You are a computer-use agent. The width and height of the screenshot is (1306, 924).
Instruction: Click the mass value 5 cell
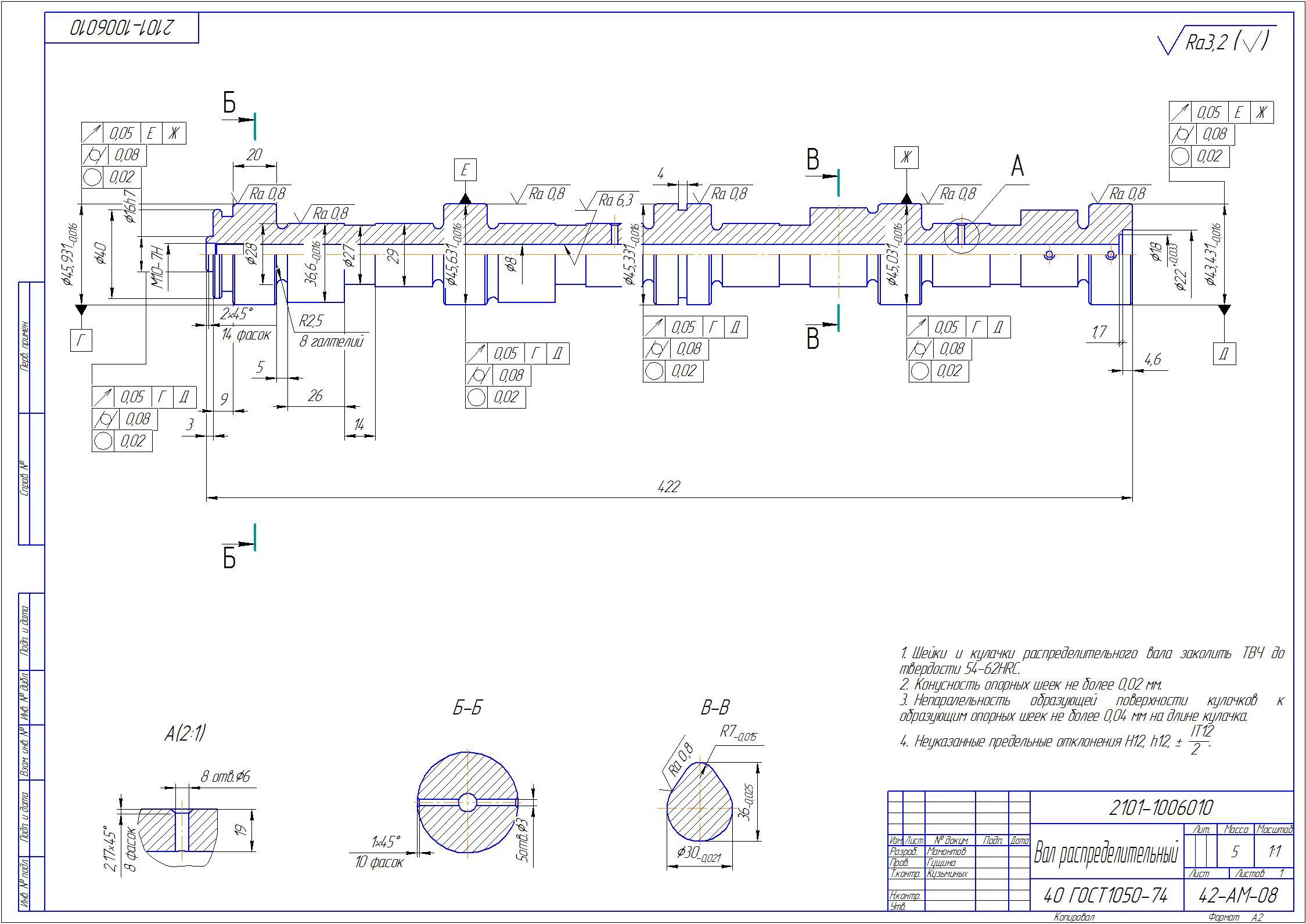(1235, 851)
